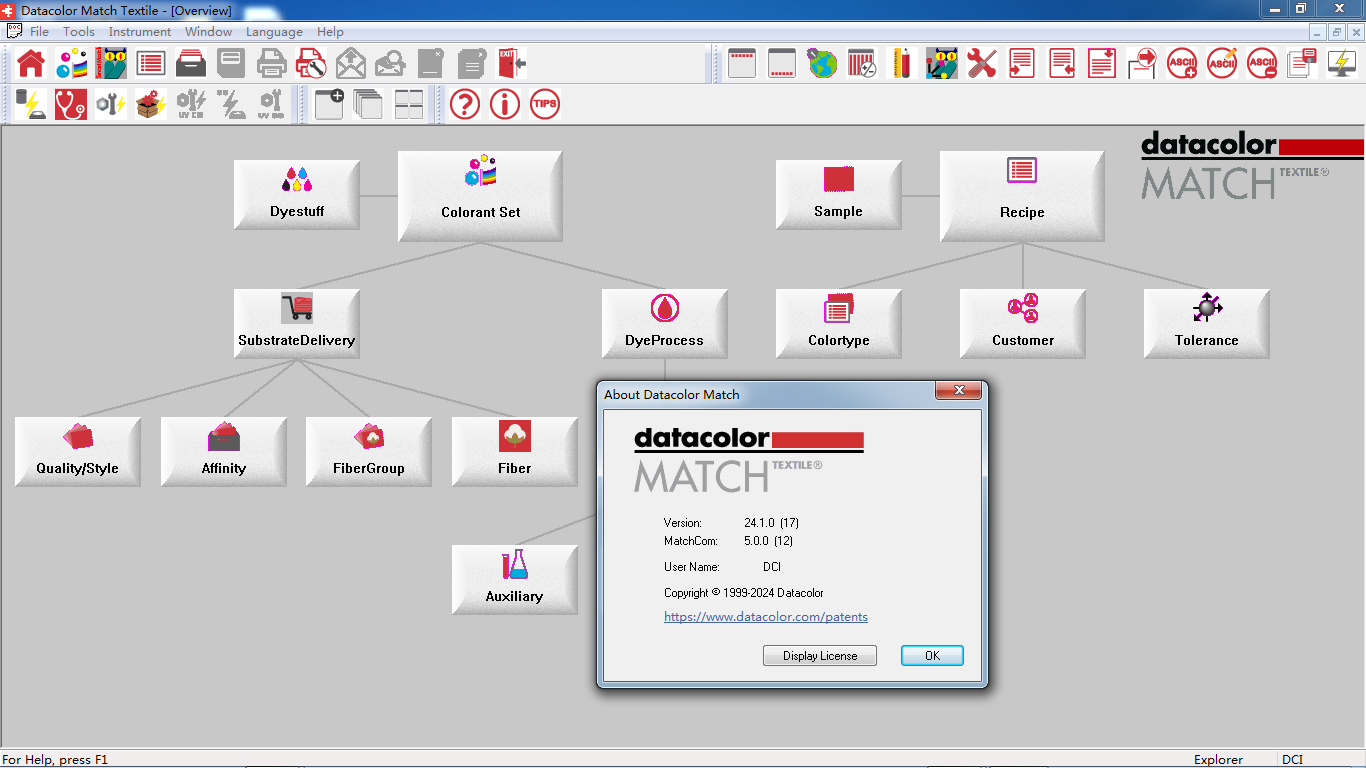Viewport: 1366px width, 768px height.
Task: Open the datacolor.com/patents link
Action: pos(766,617)
